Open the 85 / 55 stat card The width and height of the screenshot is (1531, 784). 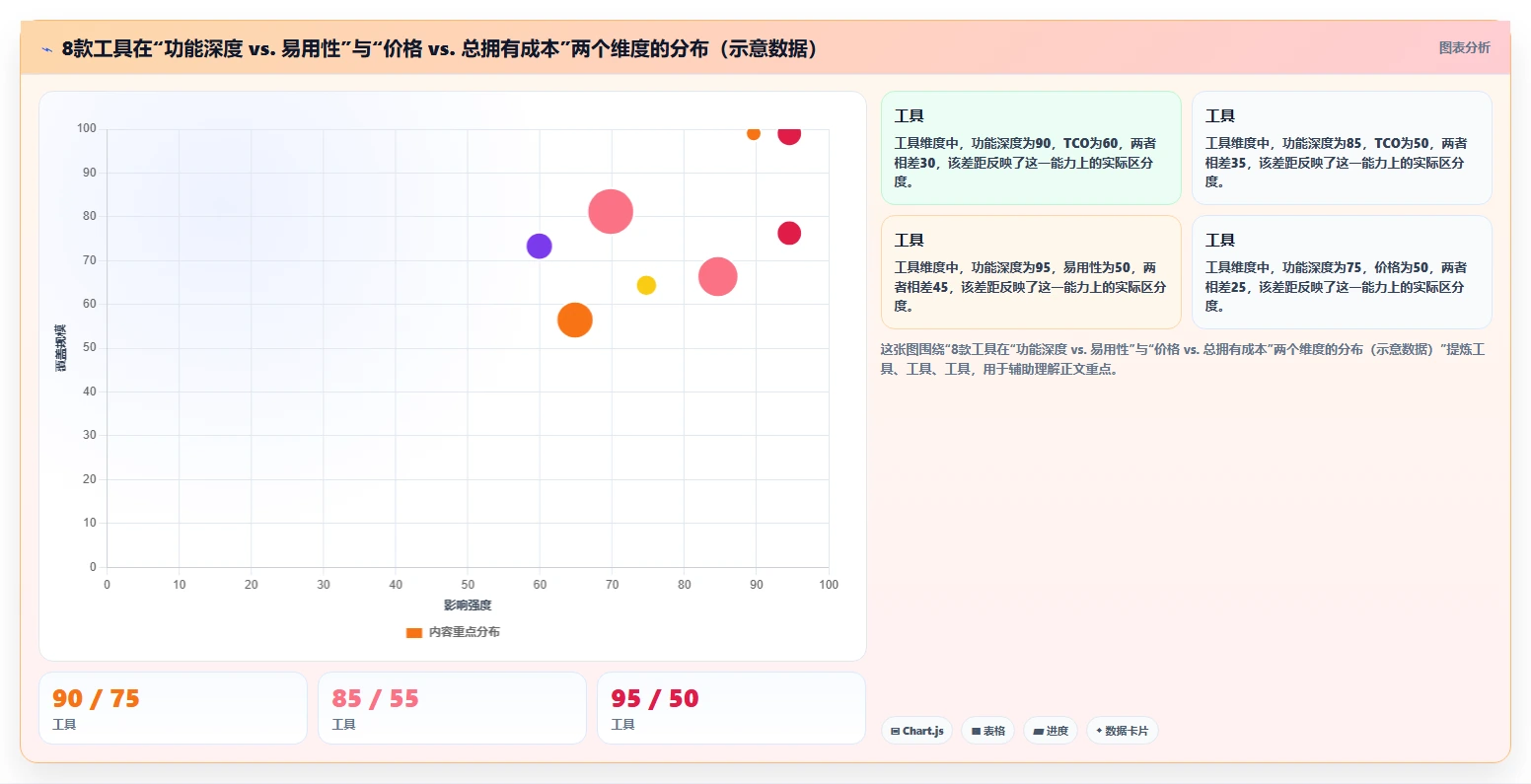point(452,708)
